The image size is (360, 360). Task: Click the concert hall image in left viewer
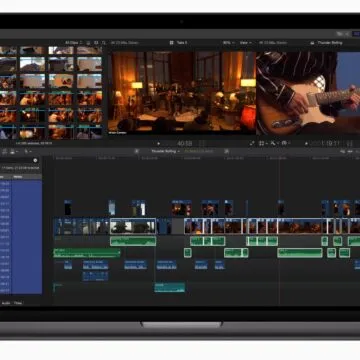pyautogui.click(x=182, y=93)
